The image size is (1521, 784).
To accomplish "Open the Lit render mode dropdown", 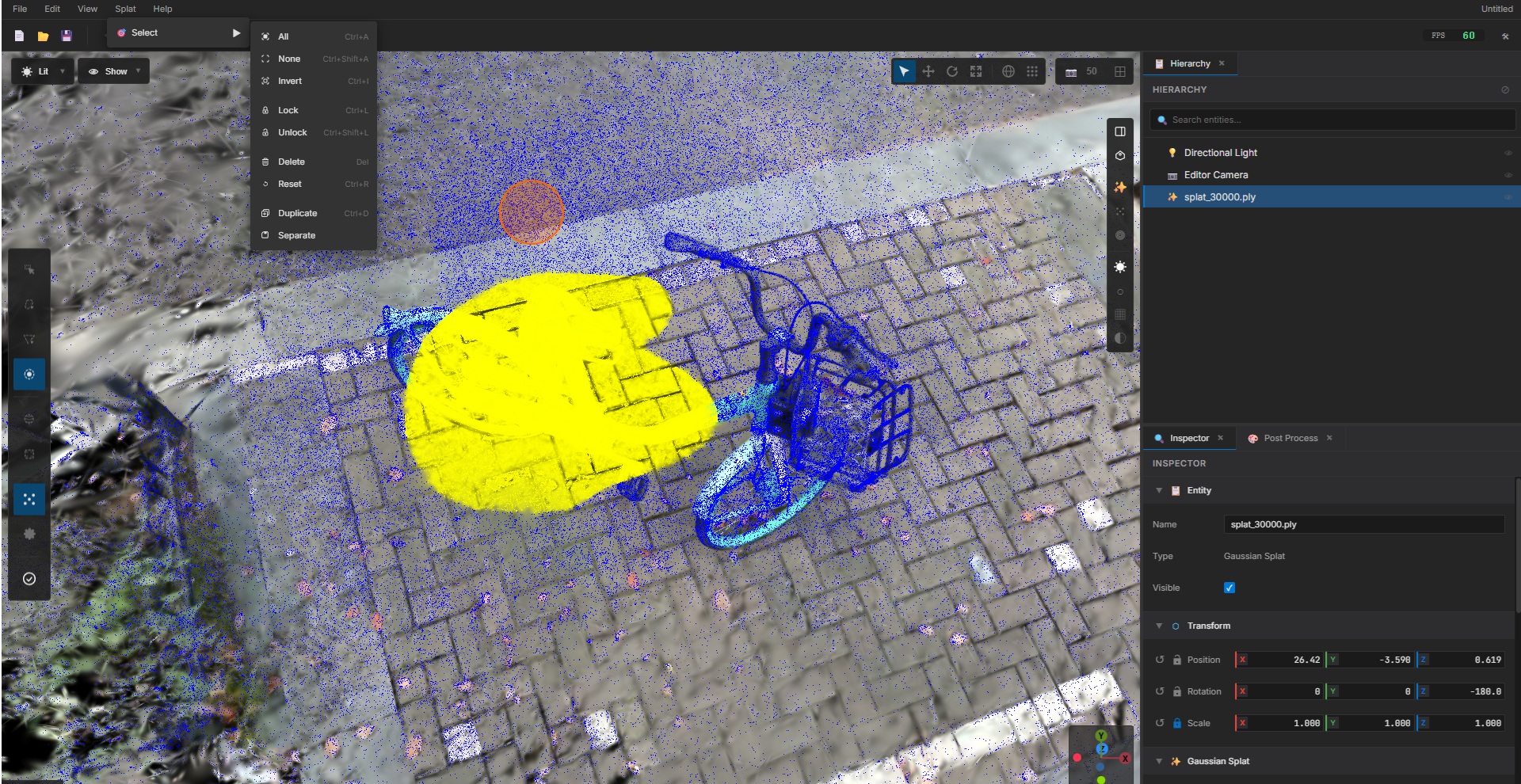I will [x=42, y=70].
